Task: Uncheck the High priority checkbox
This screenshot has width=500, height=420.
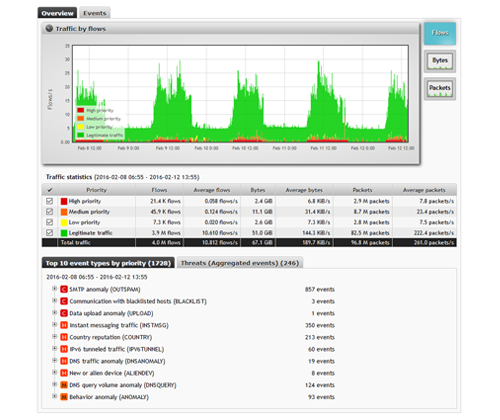Action: (x=50, y=201)
